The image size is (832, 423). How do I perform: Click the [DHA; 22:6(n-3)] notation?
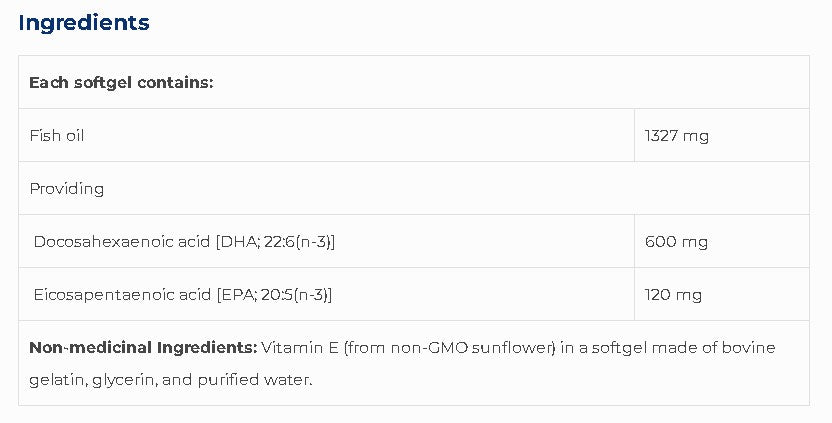click(275, 241)
